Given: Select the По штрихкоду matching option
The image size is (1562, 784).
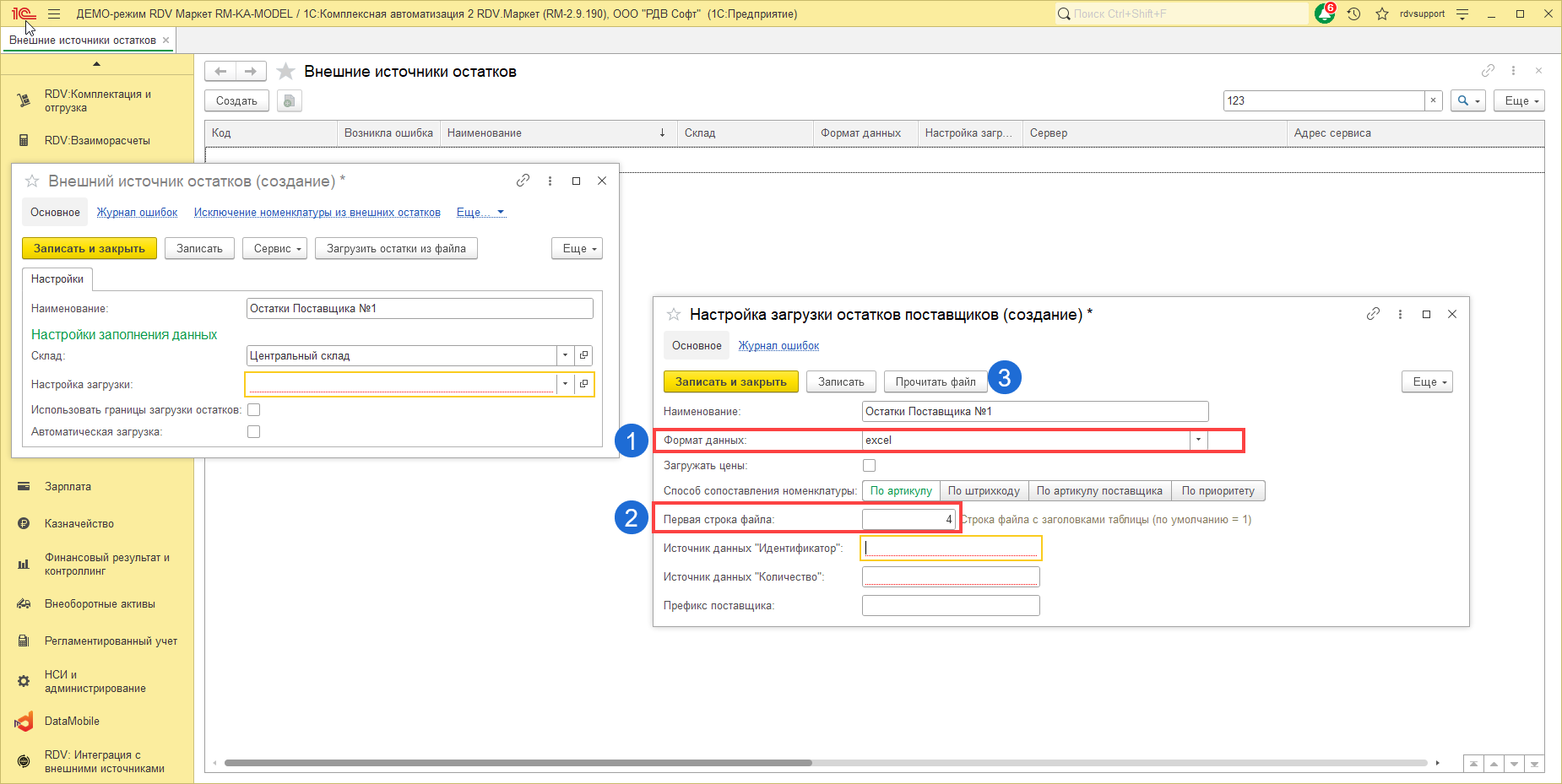Looking at the screenshot, I should [983, 491].
